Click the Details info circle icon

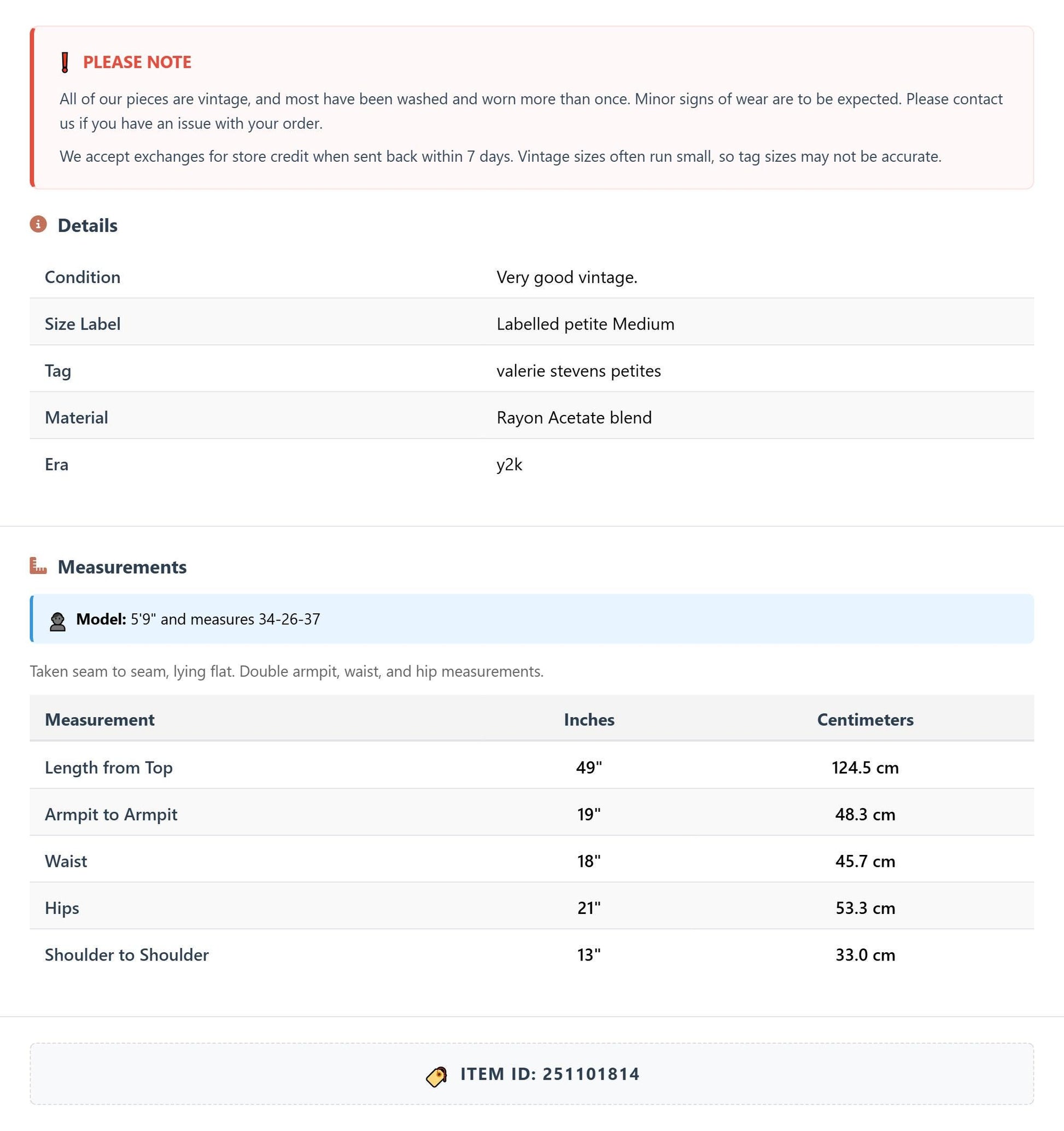point(38,224)
